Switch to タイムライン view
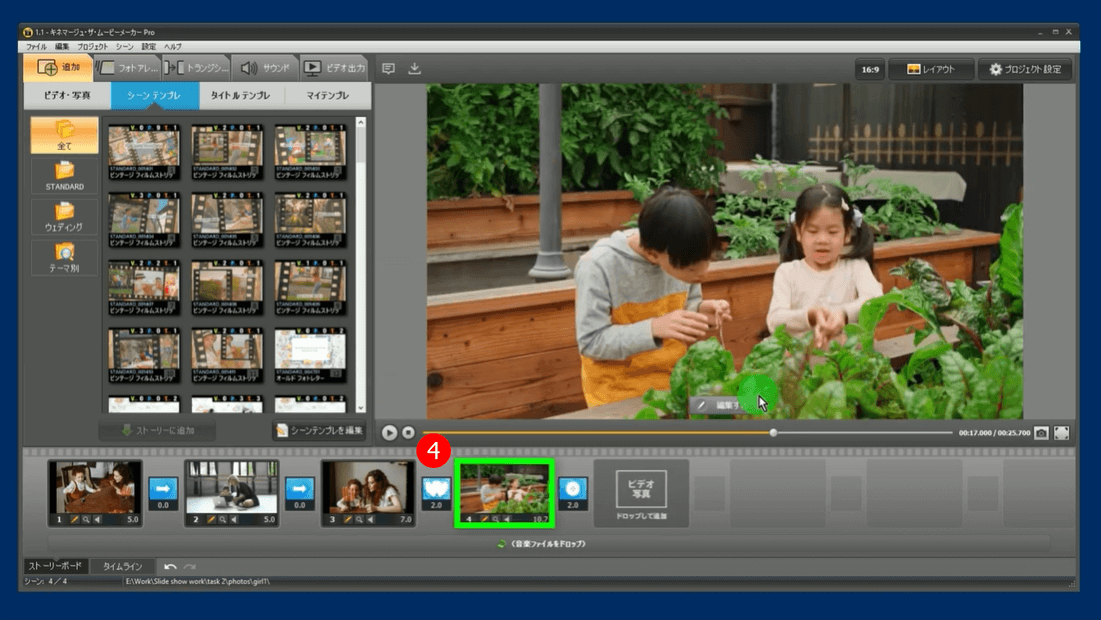This screenshot has width=1101, height=620. 122,567
